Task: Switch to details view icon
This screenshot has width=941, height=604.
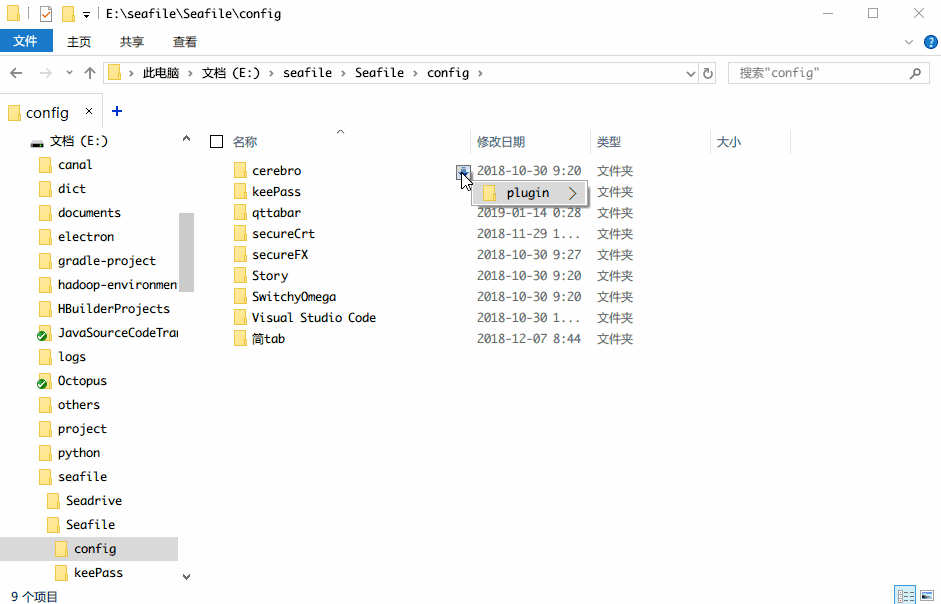Action: (906, 596)
